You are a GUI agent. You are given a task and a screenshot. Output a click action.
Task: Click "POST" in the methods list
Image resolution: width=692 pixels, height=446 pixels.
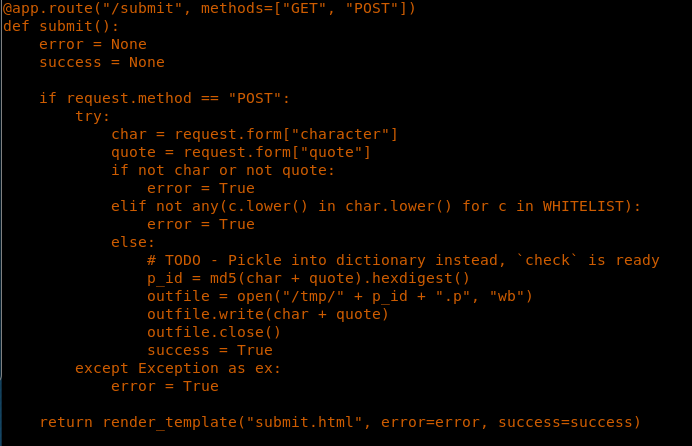click(x=376, y=8)
